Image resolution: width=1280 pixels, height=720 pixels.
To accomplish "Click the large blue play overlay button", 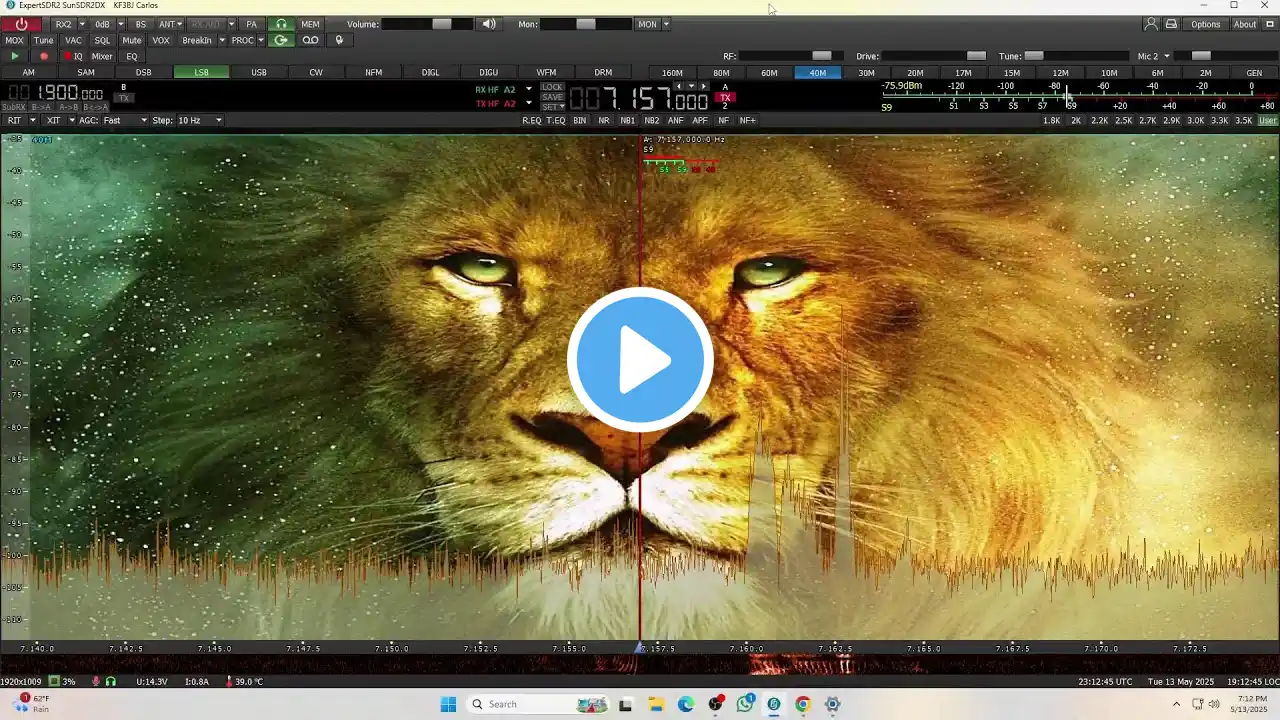I will (x=640, y=360).
